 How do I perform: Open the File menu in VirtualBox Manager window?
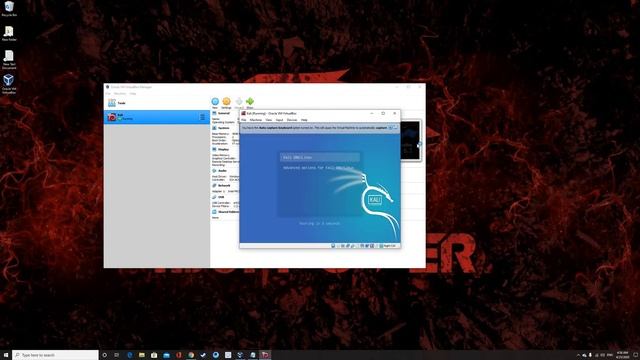[108, 93]
